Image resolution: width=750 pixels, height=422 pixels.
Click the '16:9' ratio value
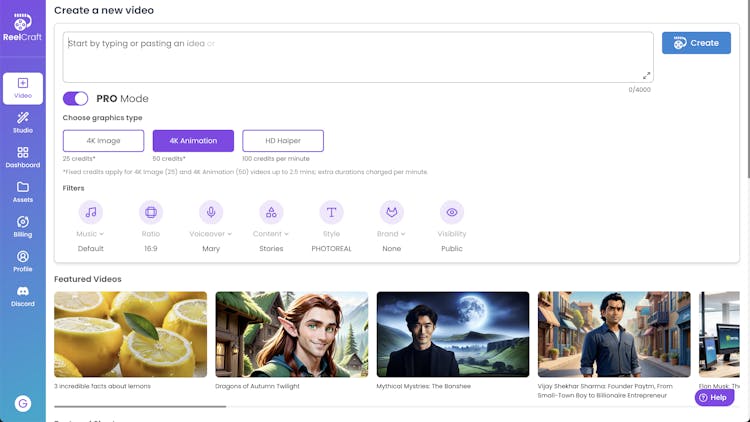tap(151, 249)
